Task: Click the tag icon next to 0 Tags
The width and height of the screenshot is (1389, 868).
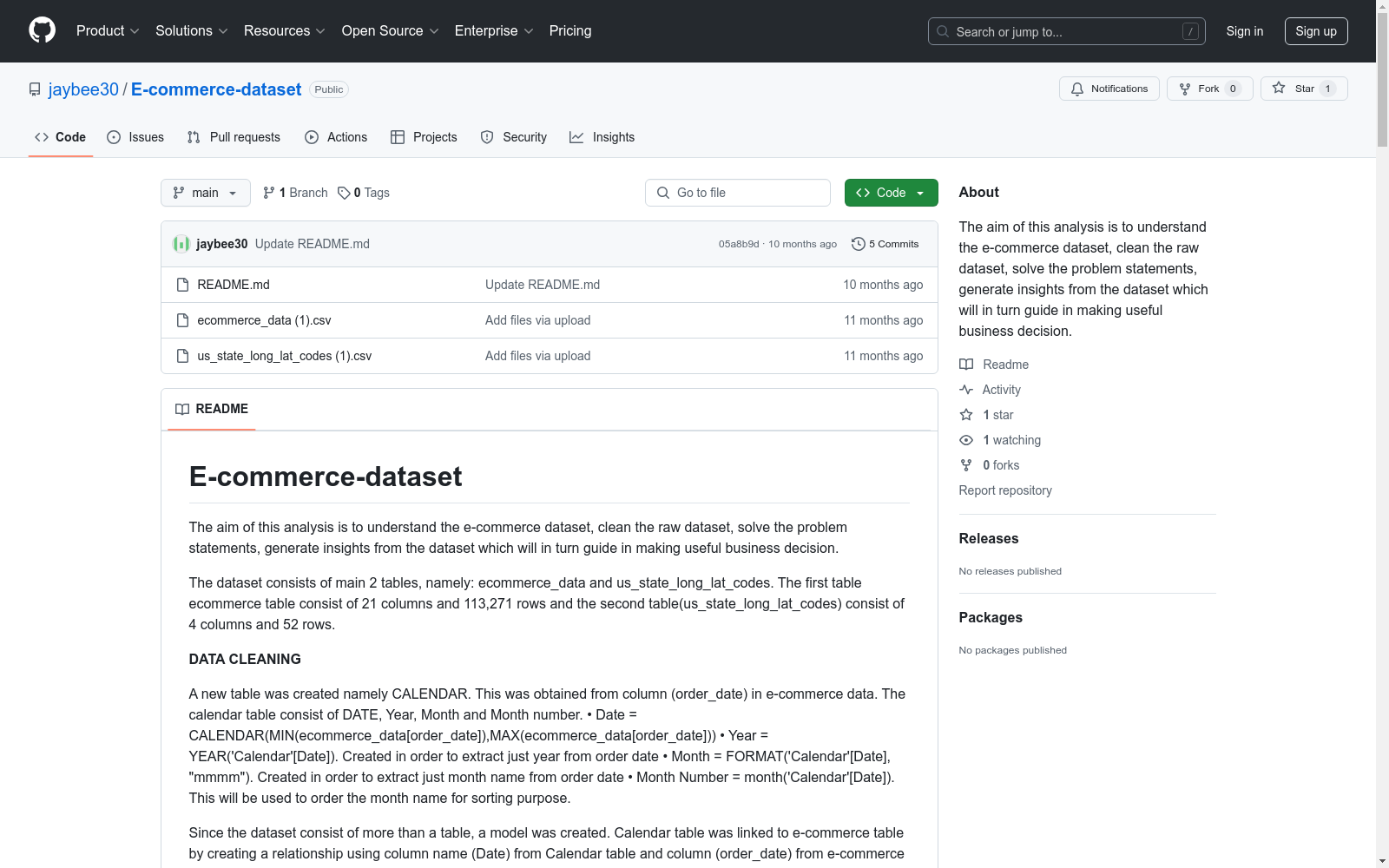Action: pos(344,193)
